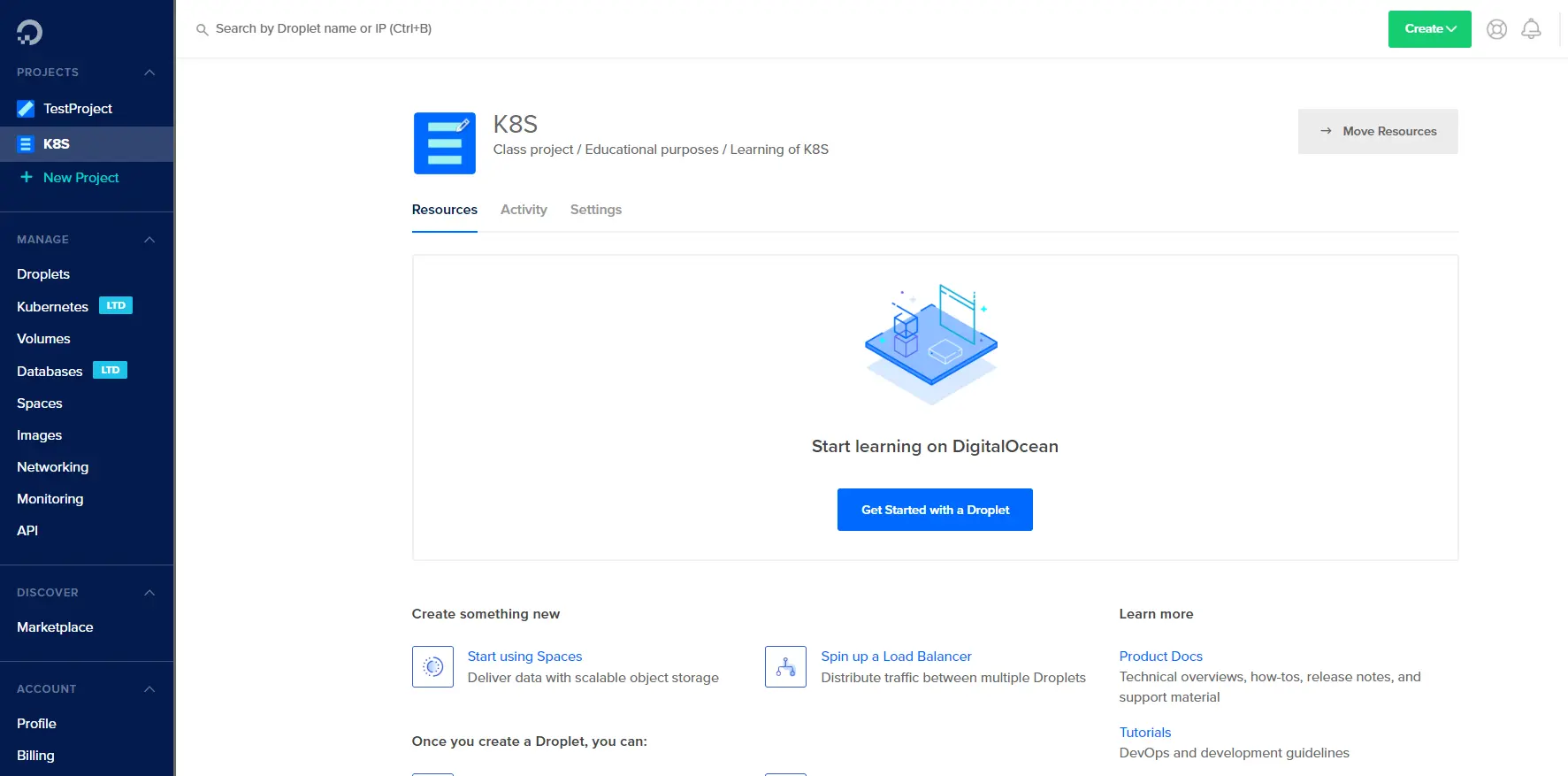1568x776 pixels.
Task: Click the New Project link
Action: (x=81, y=178)
